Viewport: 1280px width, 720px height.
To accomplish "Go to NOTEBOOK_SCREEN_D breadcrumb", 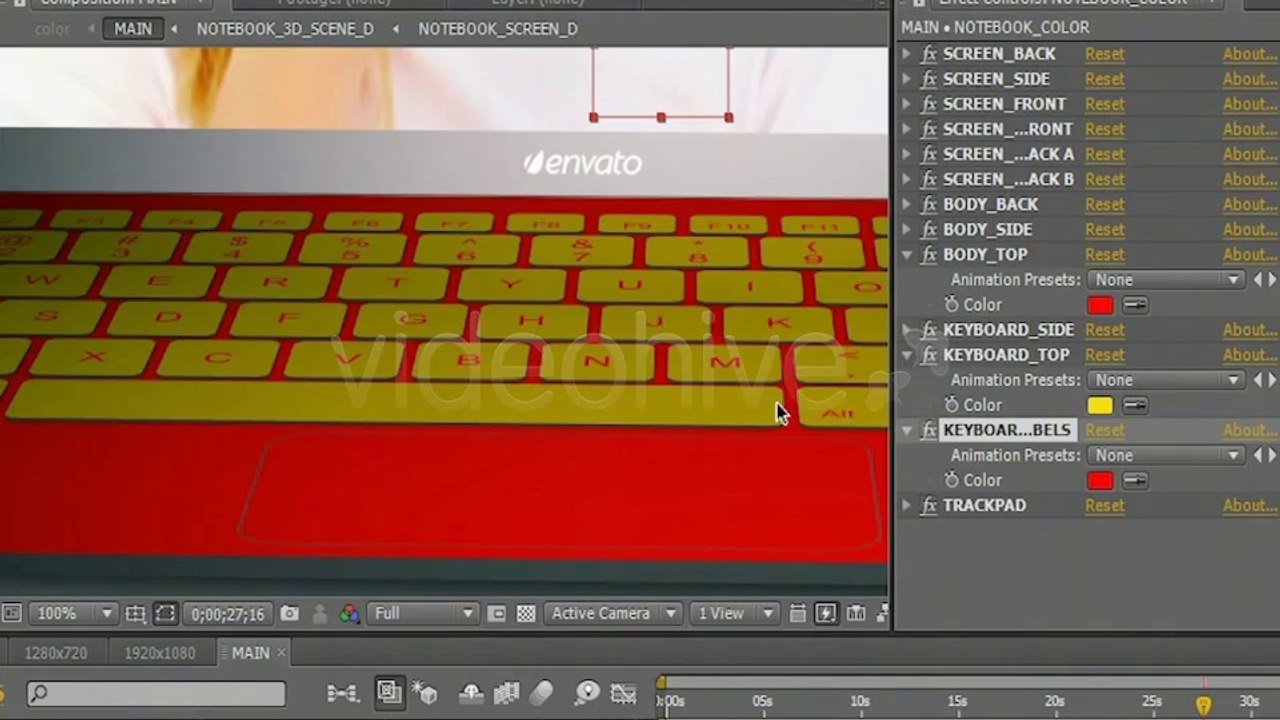I will click(x=498, y=29).
